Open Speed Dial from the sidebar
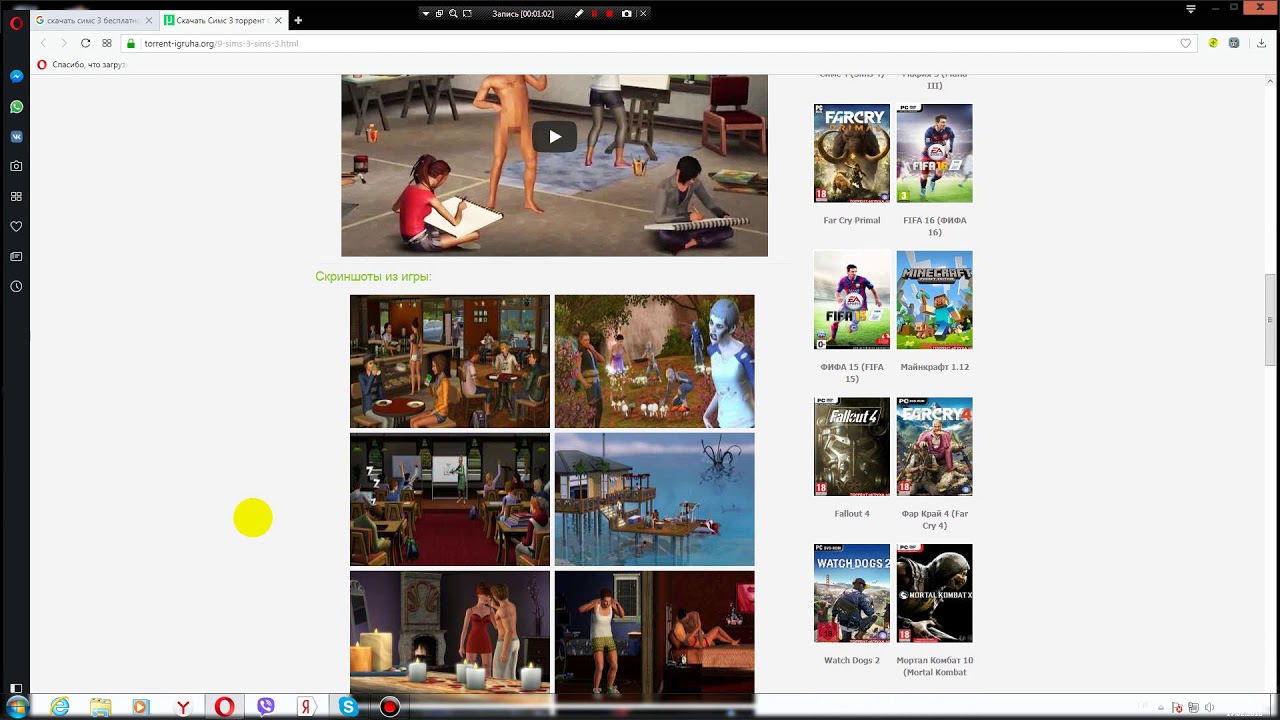This screenshot has height=720, width=1280. click(x=16, y=196)
